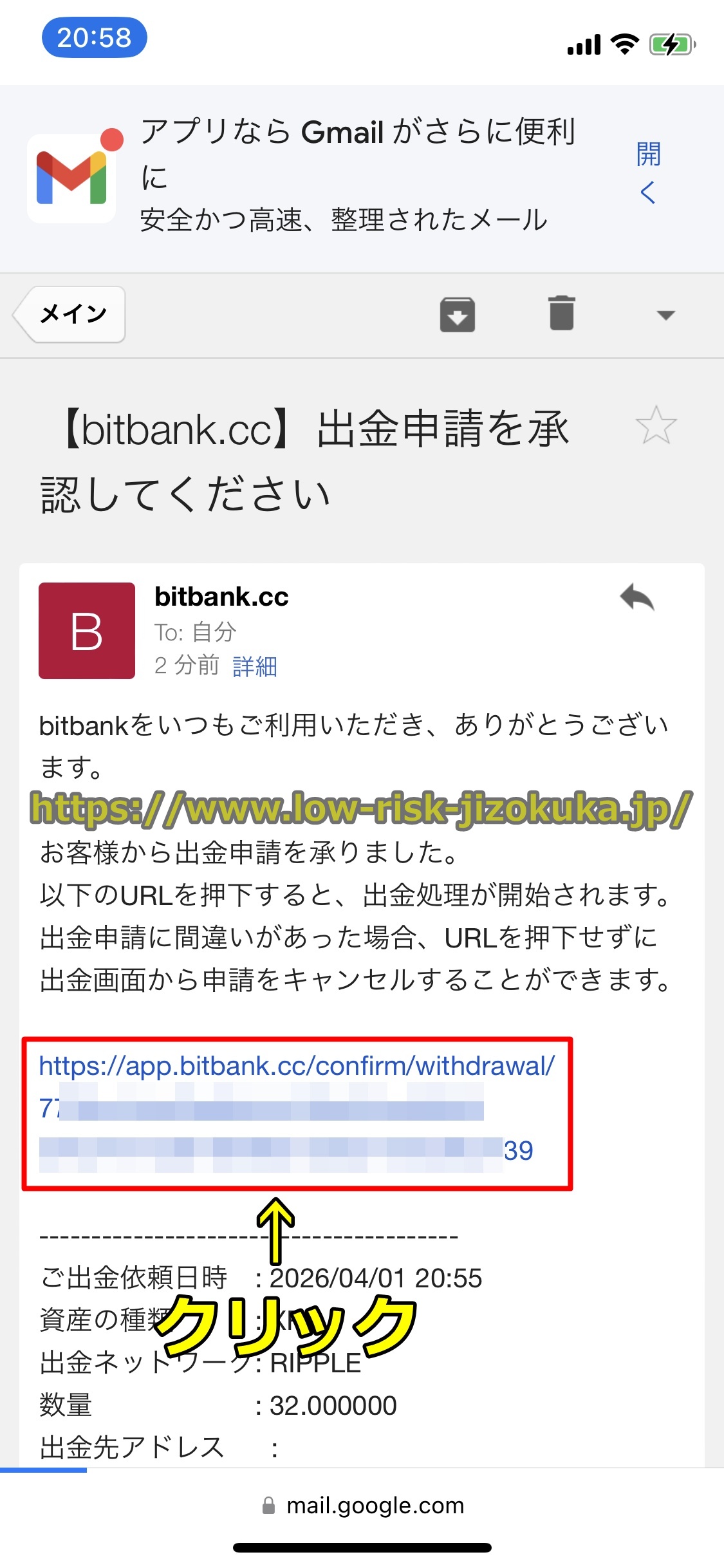Show sender details via 詳細 link
Screen dimensions: 724x1568
pyautogui.click(x=255, y=667)
